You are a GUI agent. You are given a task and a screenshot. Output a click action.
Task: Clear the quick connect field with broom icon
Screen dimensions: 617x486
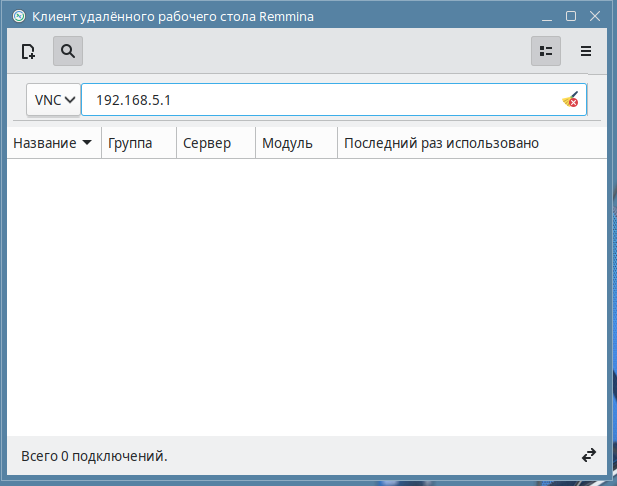570,100
